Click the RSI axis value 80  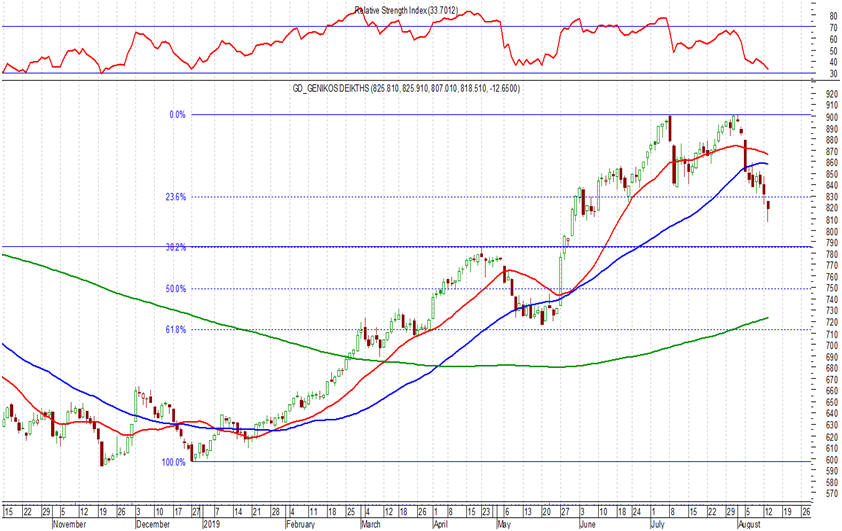coord(833,17)
